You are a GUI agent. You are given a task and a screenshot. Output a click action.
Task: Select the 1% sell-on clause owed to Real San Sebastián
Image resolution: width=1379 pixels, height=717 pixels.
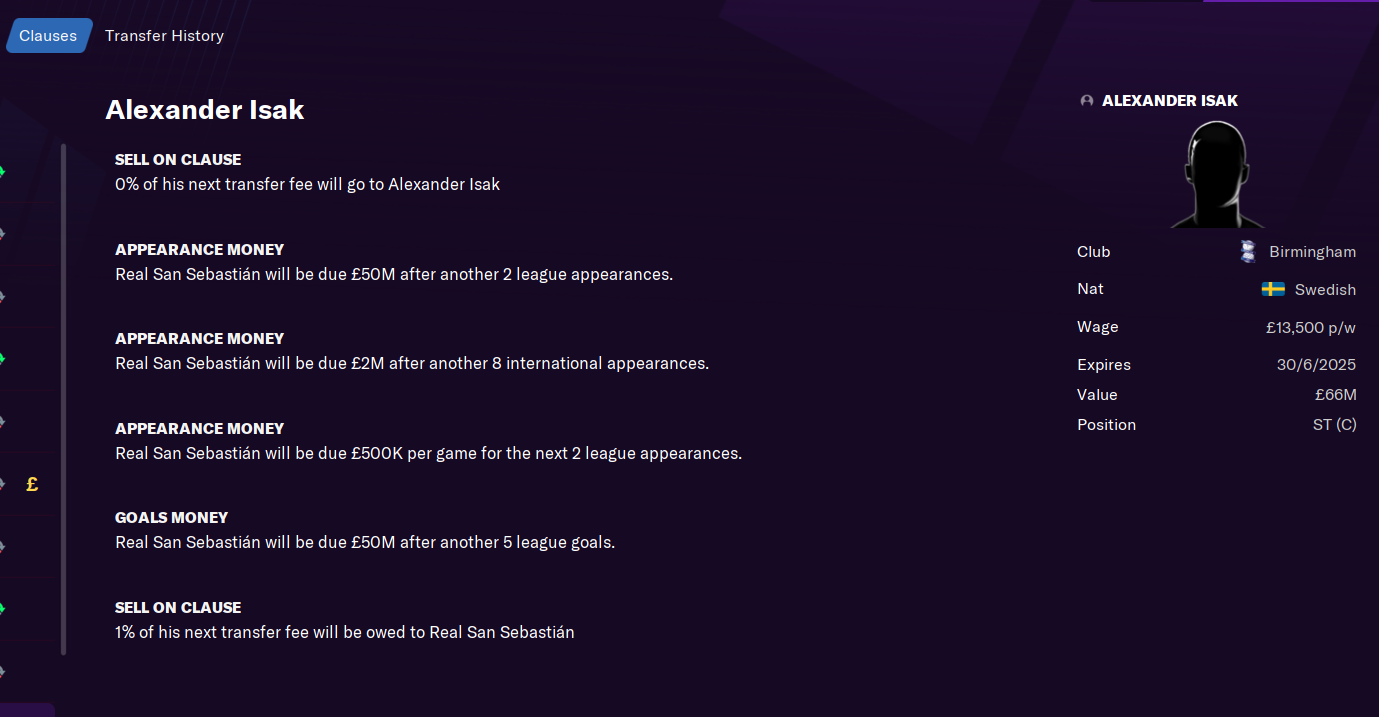coord(345,632)
